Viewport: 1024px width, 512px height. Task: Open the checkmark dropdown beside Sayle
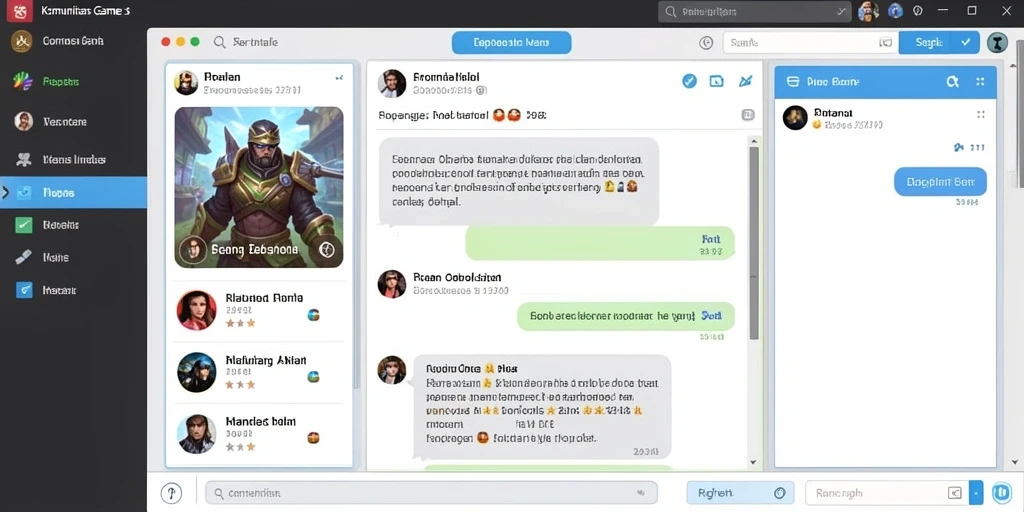pos(966,42)
